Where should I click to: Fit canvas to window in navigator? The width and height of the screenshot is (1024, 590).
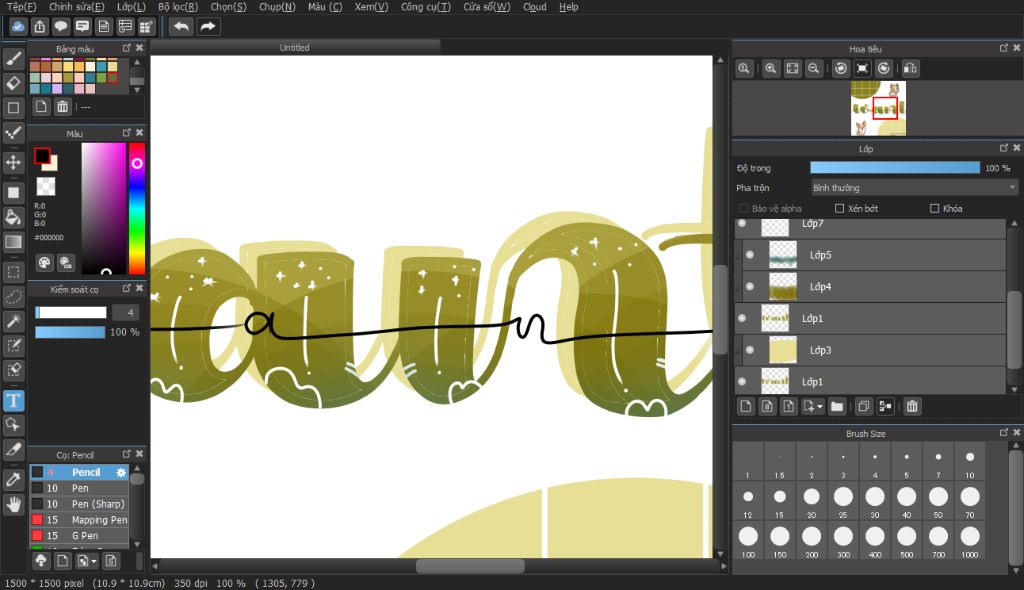coord(792,68)
